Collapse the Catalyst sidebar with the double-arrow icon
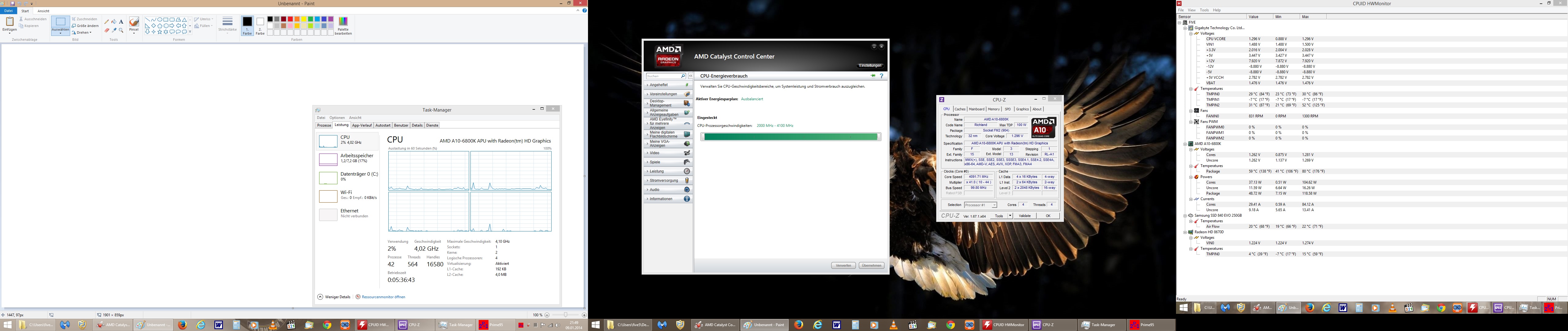1568x331 pixels. click(x=691, y=76)
